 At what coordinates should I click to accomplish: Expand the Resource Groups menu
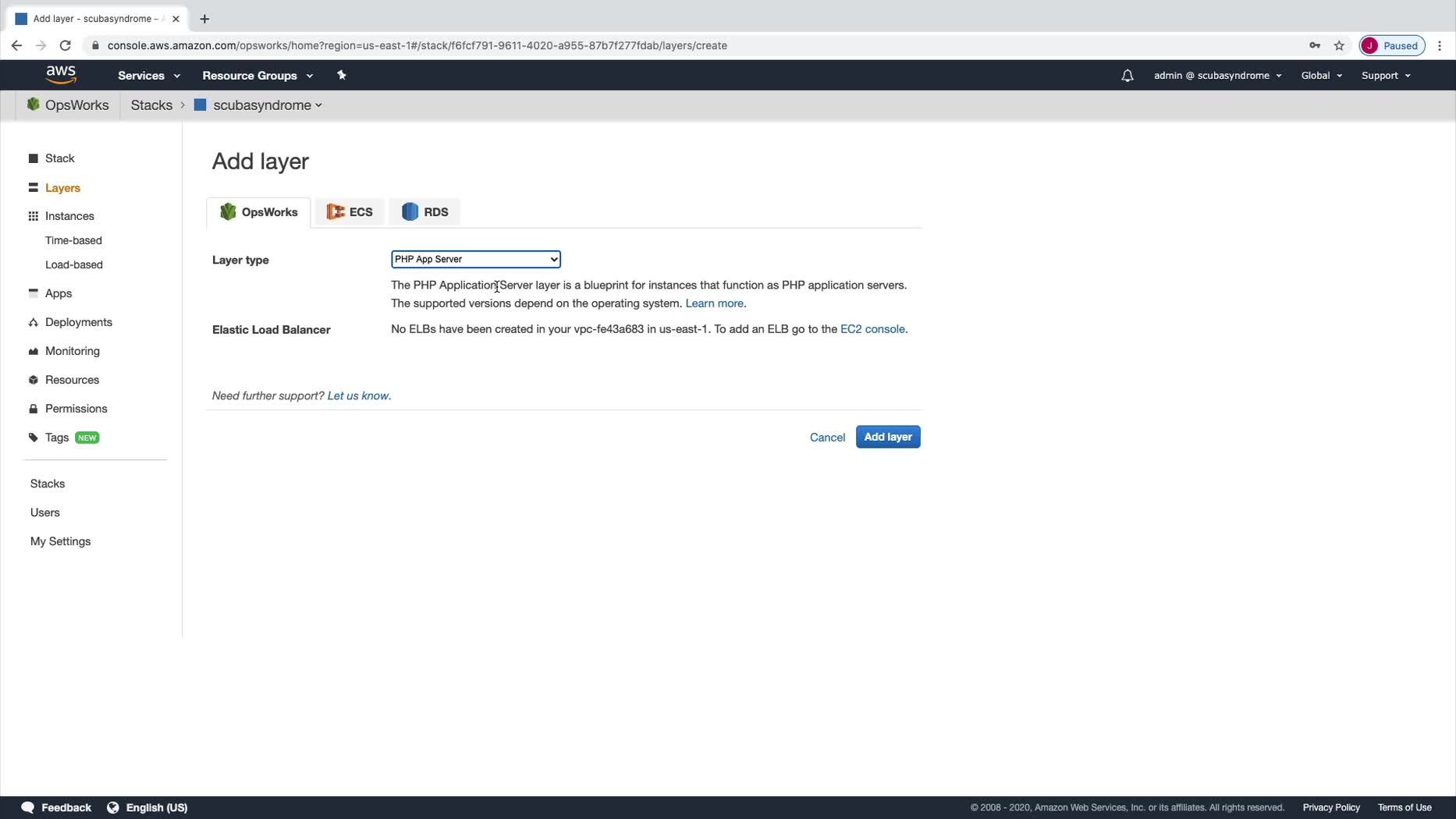click(x=257, y=76)
